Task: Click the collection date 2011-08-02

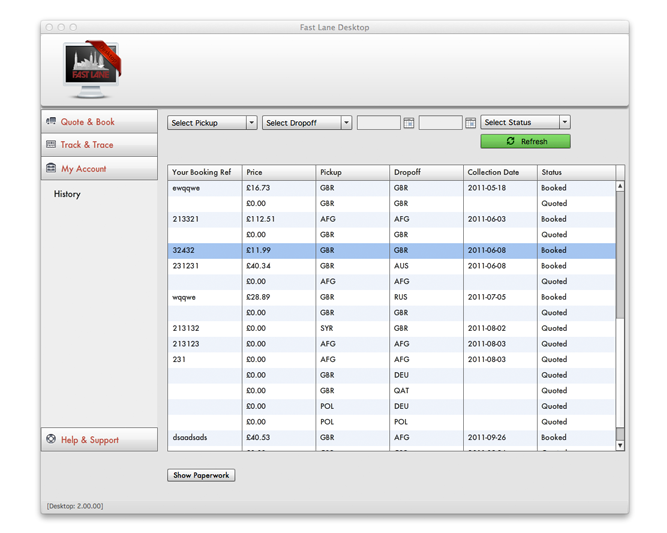Action: [487, 328]
